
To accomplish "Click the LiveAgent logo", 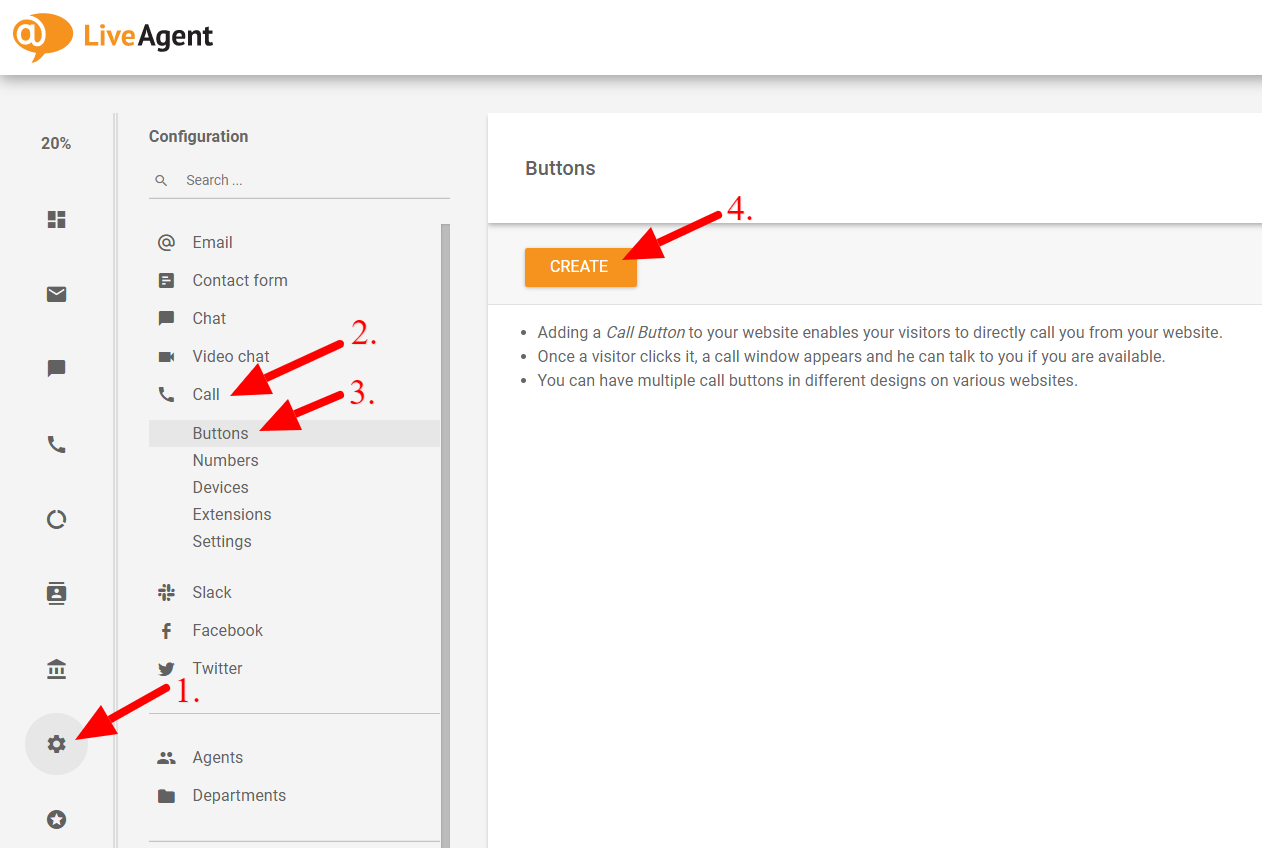I will pyautogui.click(x=113, y=37).
